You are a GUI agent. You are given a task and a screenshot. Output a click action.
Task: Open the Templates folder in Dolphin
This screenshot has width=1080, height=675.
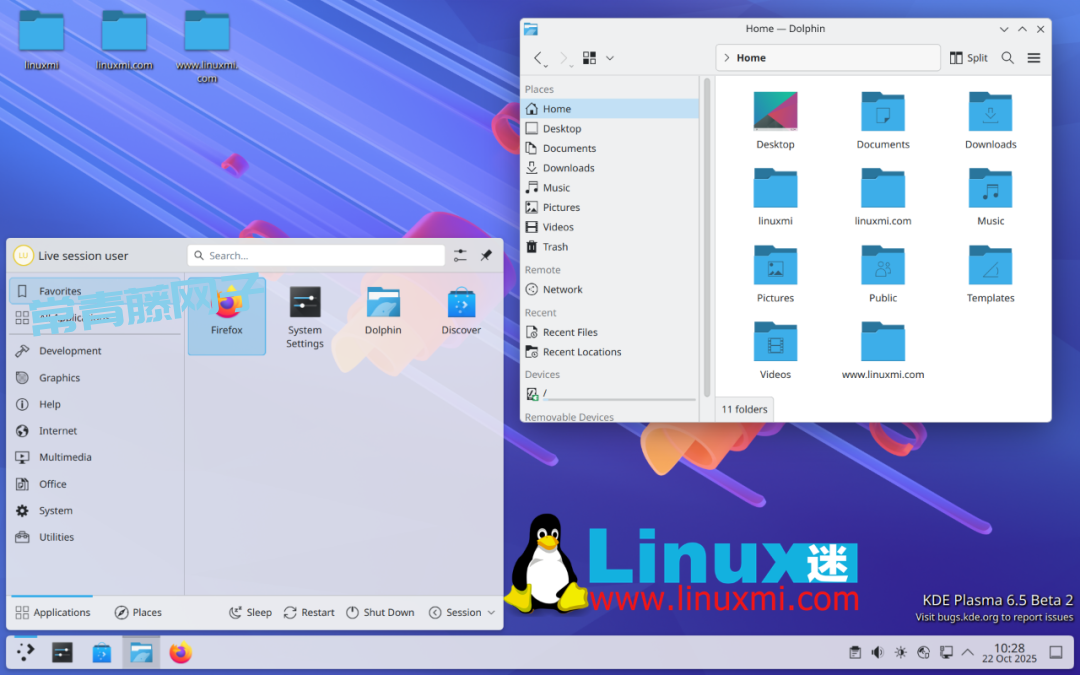[x=990, y=274]
